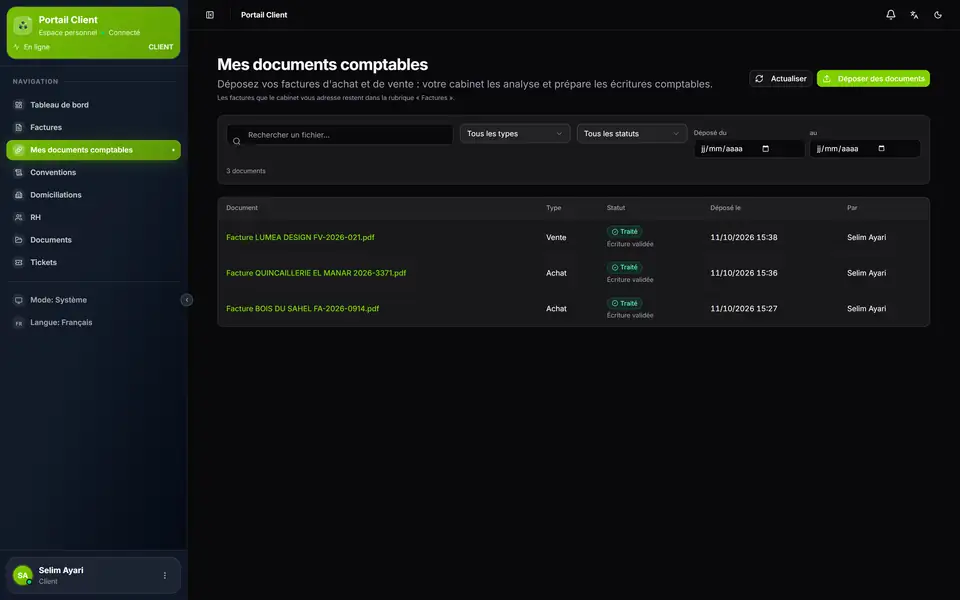Click the En ligne status text
The width and height of the screenshot is (960, 600).
click(37, 47)
